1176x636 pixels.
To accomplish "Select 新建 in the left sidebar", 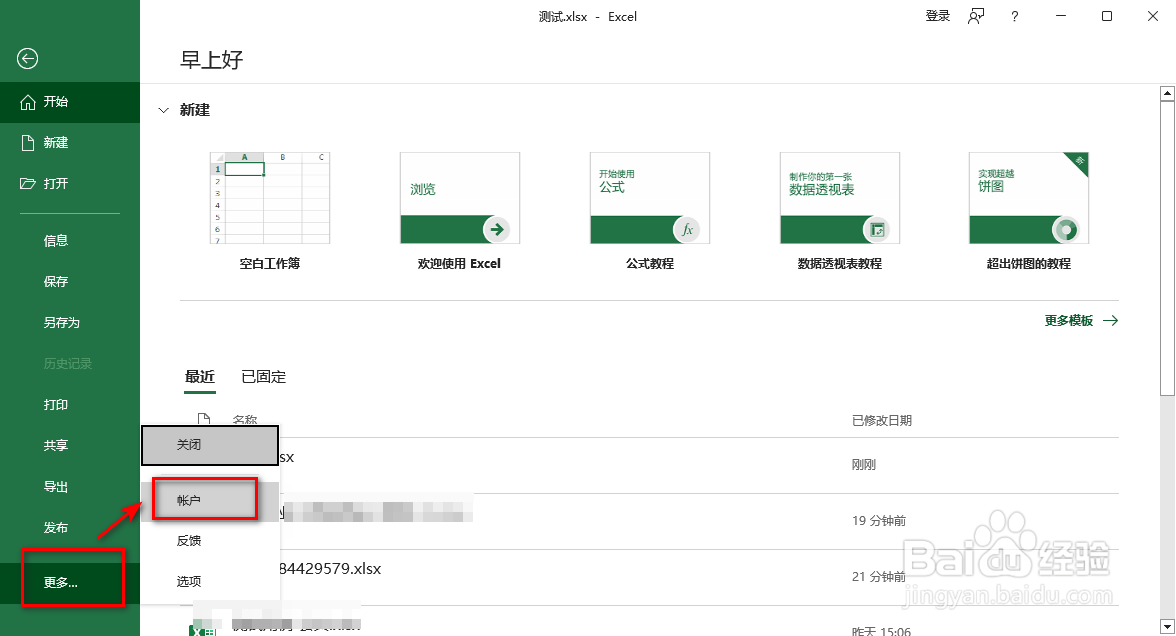I will pyautogui.click(x=70, y=142).
